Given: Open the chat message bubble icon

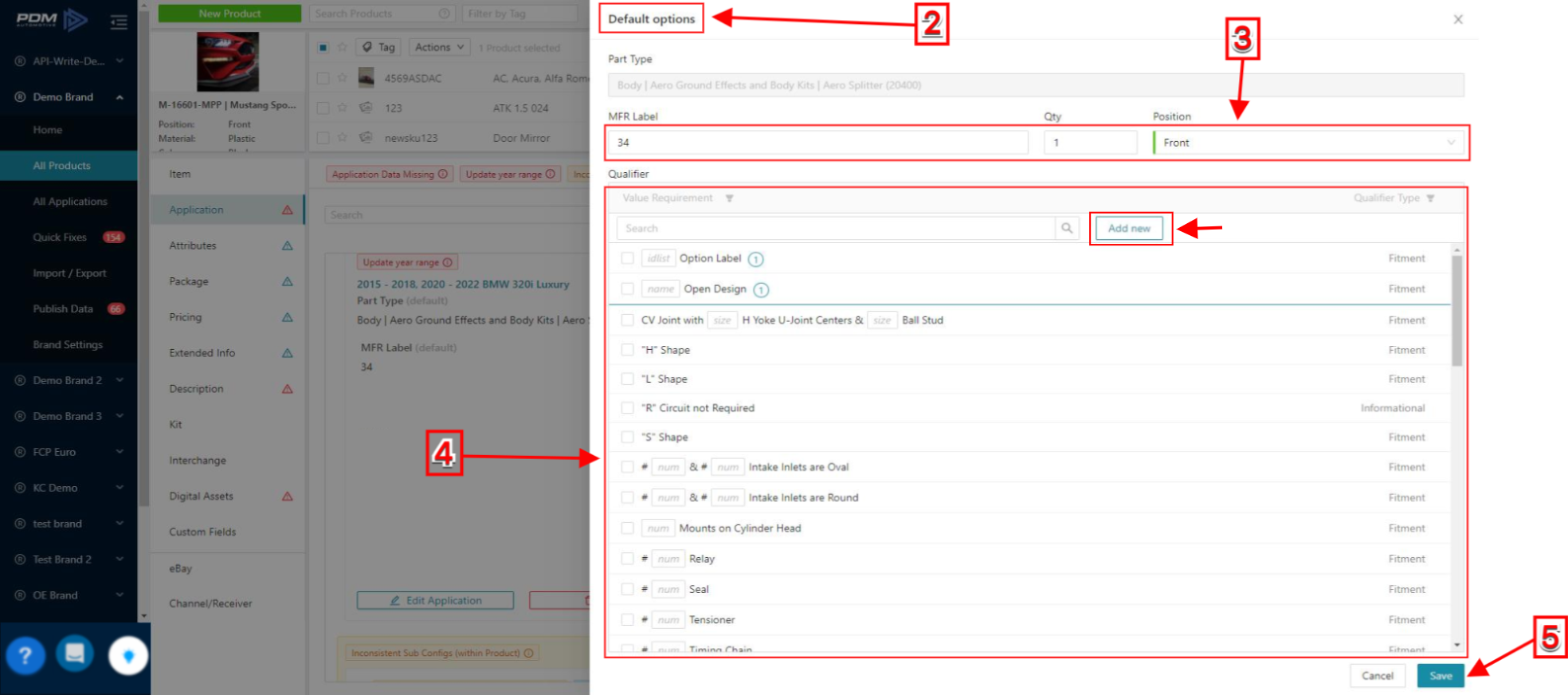Looking at the screenshot, I should [x=75, y=654].
